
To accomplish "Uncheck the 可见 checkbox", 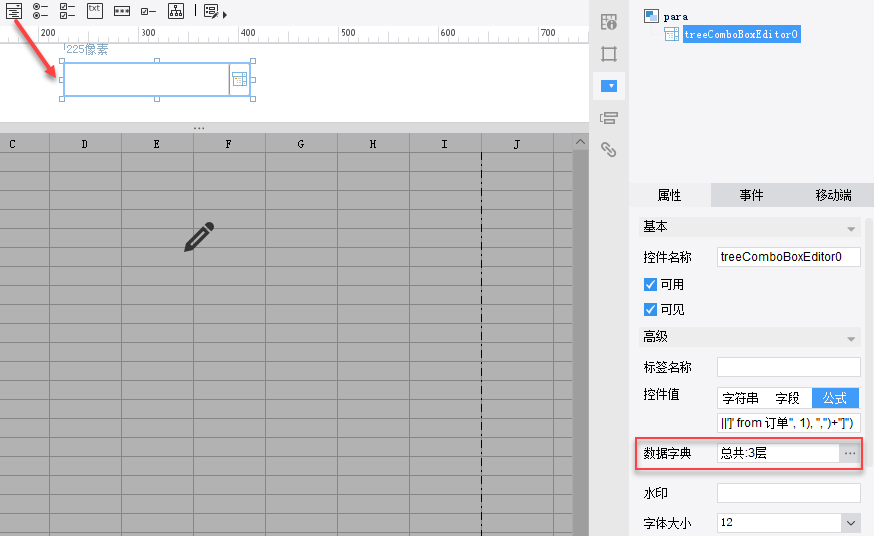I will click(x=650, y=309).
